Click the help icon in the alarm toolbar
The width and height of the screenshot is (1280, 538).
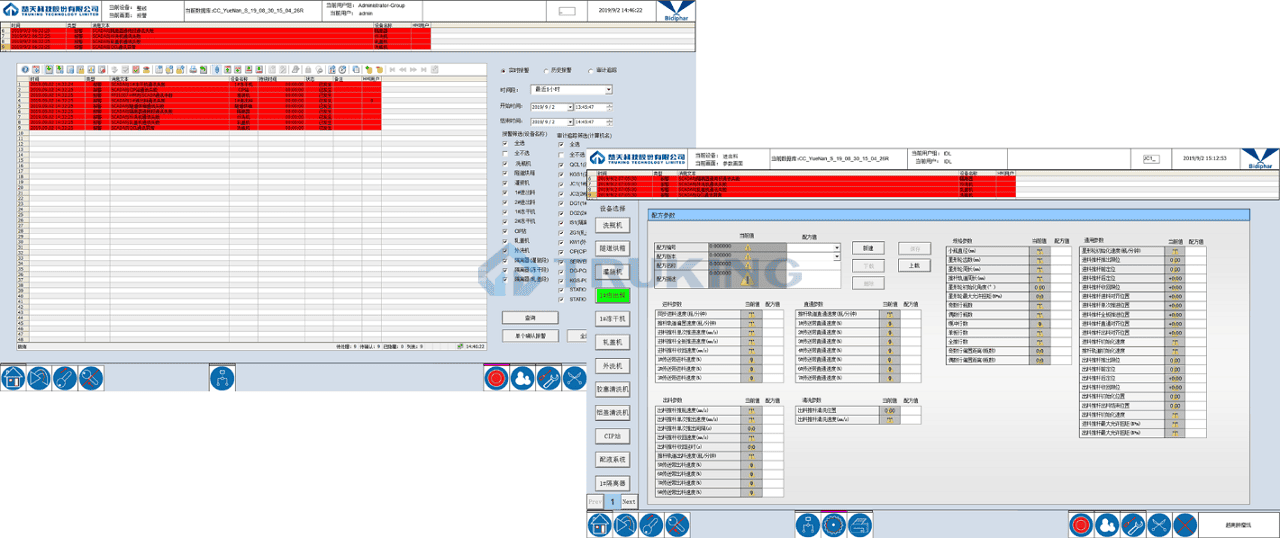pyautogui.click(x=24, y=70)
